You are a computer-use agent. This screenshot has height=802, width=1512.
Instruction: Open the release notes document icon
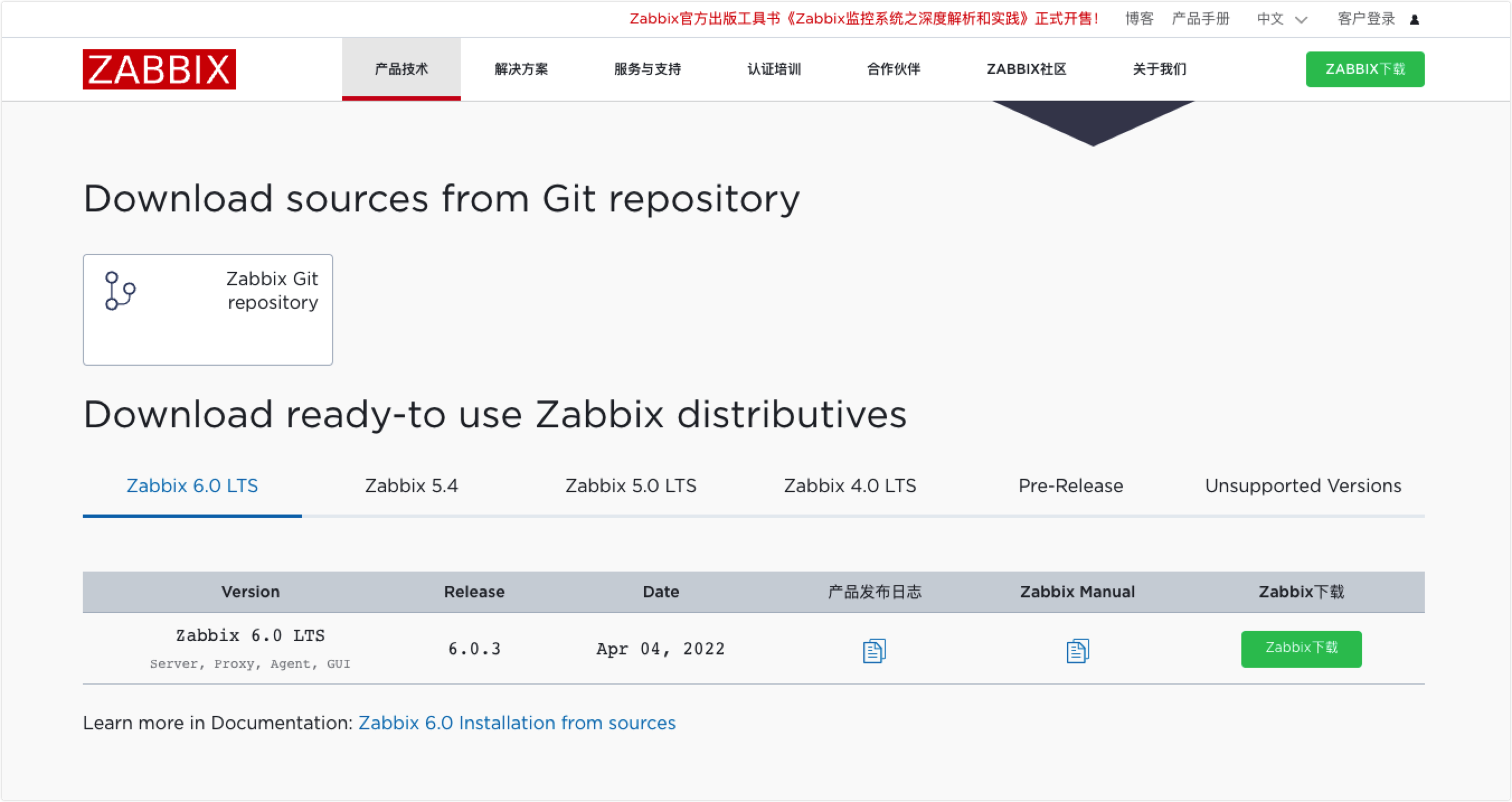pos(874,650)
